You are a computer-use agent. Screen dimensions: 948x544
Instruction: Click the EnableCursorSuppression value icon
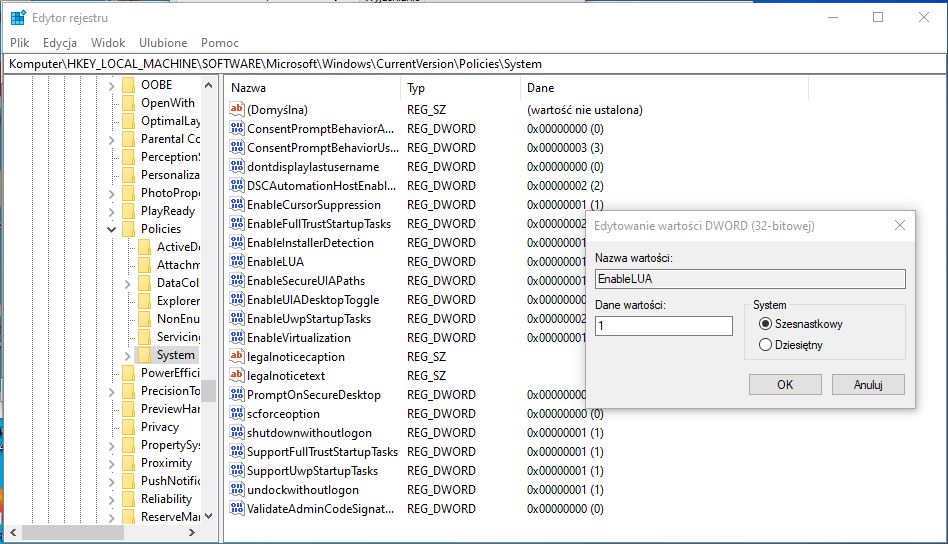(x=237, y=205)
